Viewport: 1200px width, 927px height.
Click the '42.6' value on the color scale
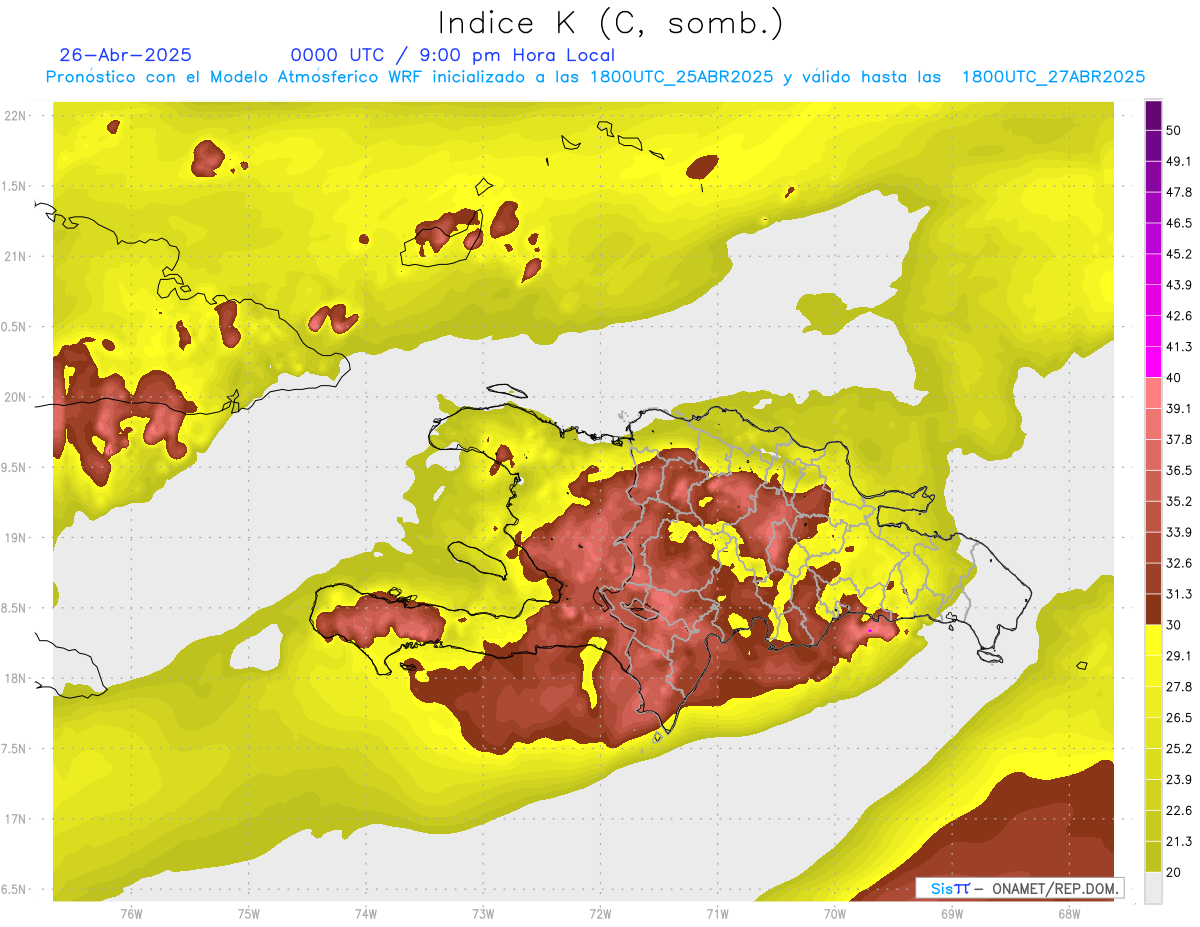1179,316
